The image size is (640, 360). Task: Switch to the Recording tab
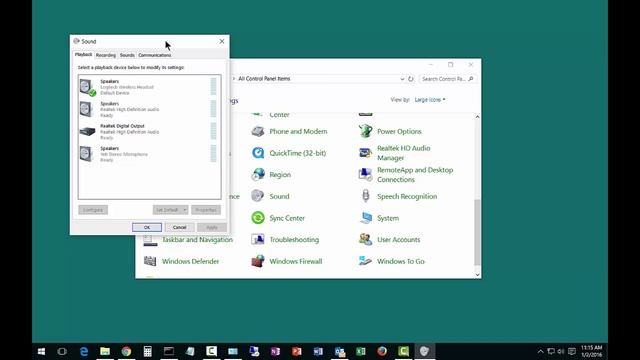(106, 55)
